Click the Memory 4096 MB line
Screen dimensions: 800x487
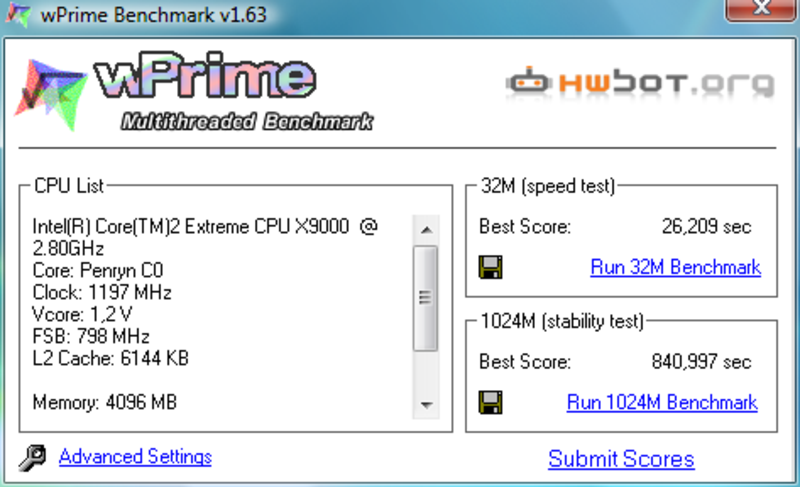(105, 402)
